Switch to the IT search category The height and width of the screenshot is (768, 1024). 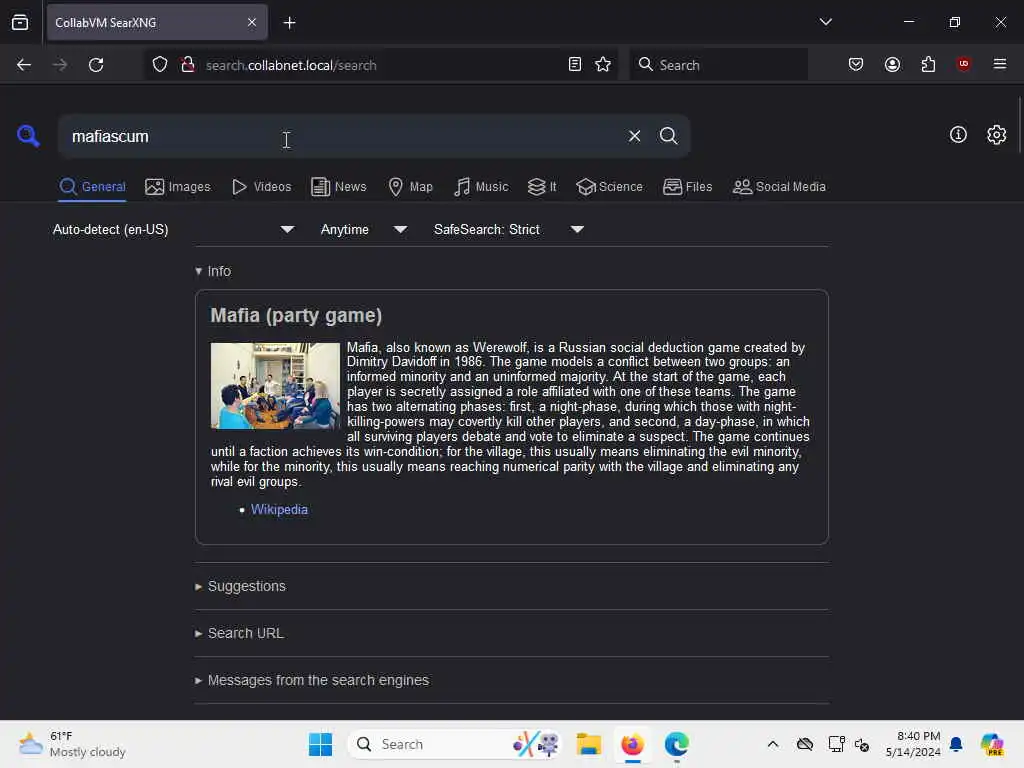click(x=542, y=187)
